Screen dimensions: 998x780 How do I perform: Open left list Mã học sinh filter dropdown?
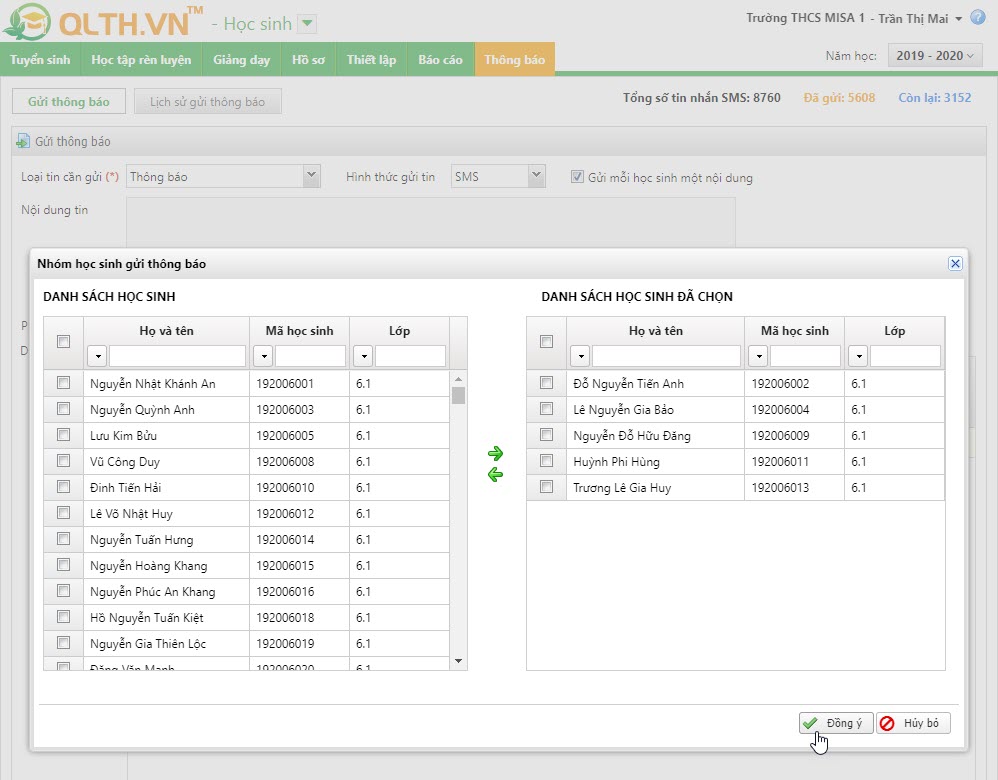pyautogui.click(x=263, y=357)
